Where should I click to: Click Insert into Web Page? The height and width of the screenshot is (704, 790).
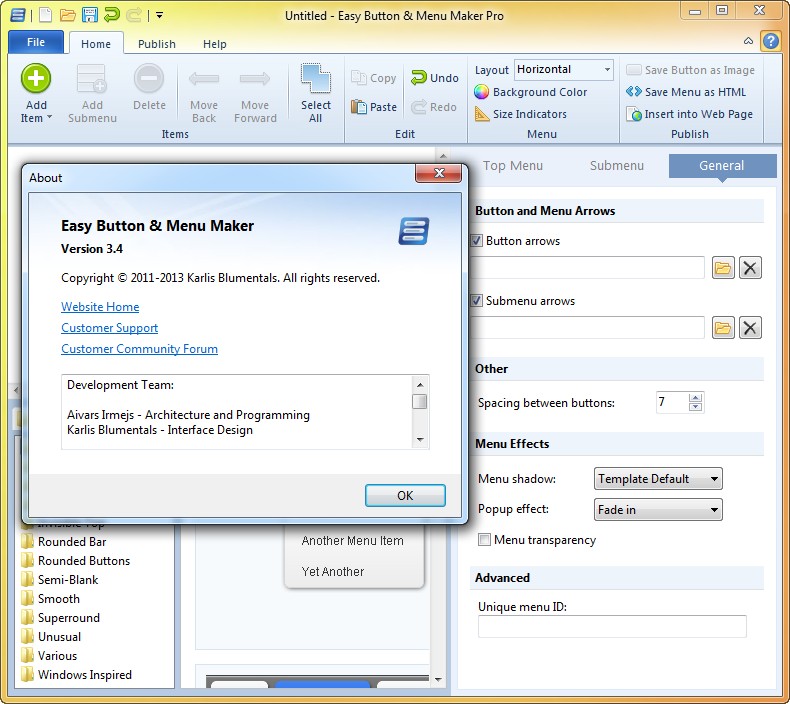[x=689, y=114]
